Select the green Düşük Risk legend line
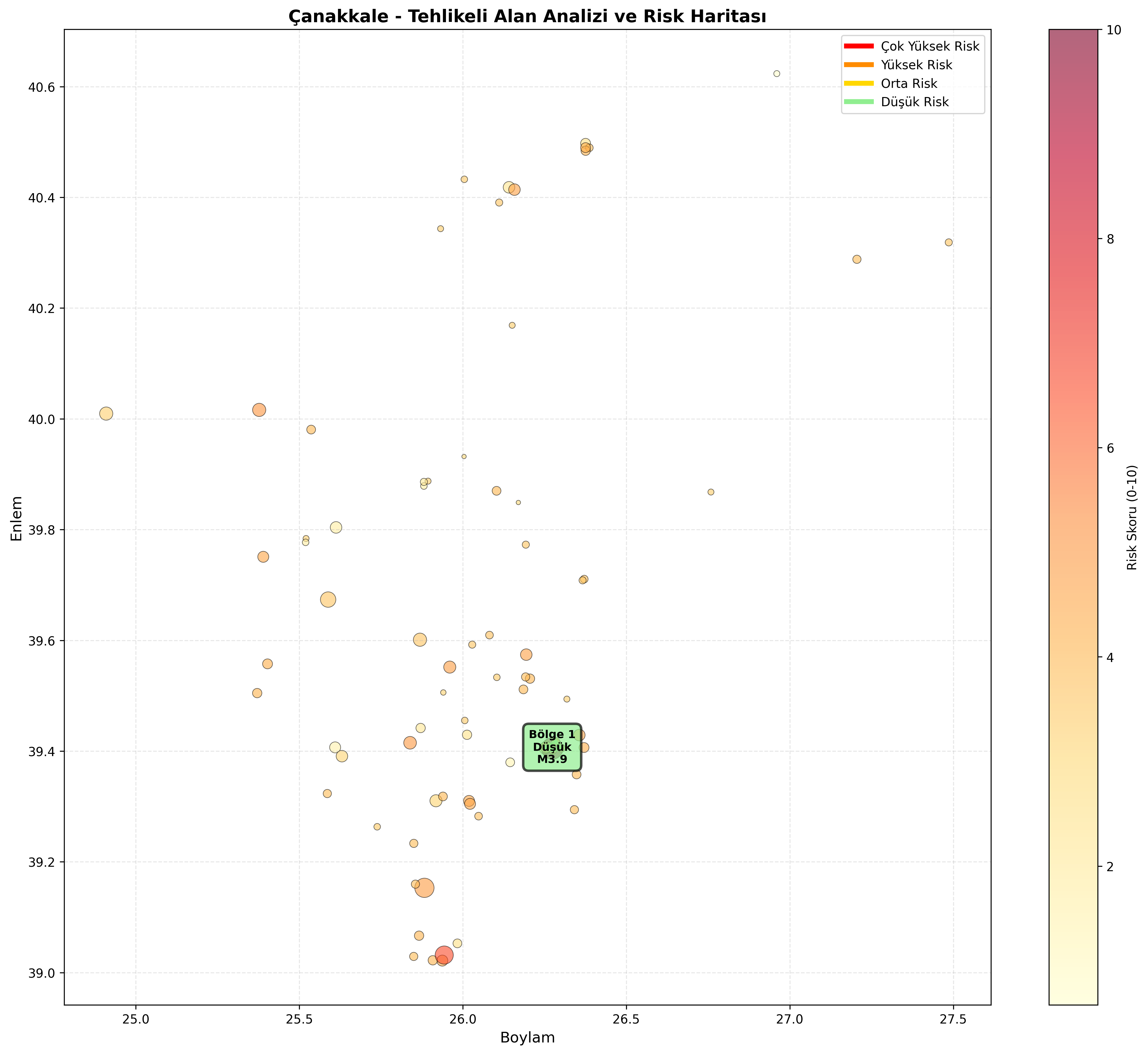 pyautogui.click(x=858, y=101)
